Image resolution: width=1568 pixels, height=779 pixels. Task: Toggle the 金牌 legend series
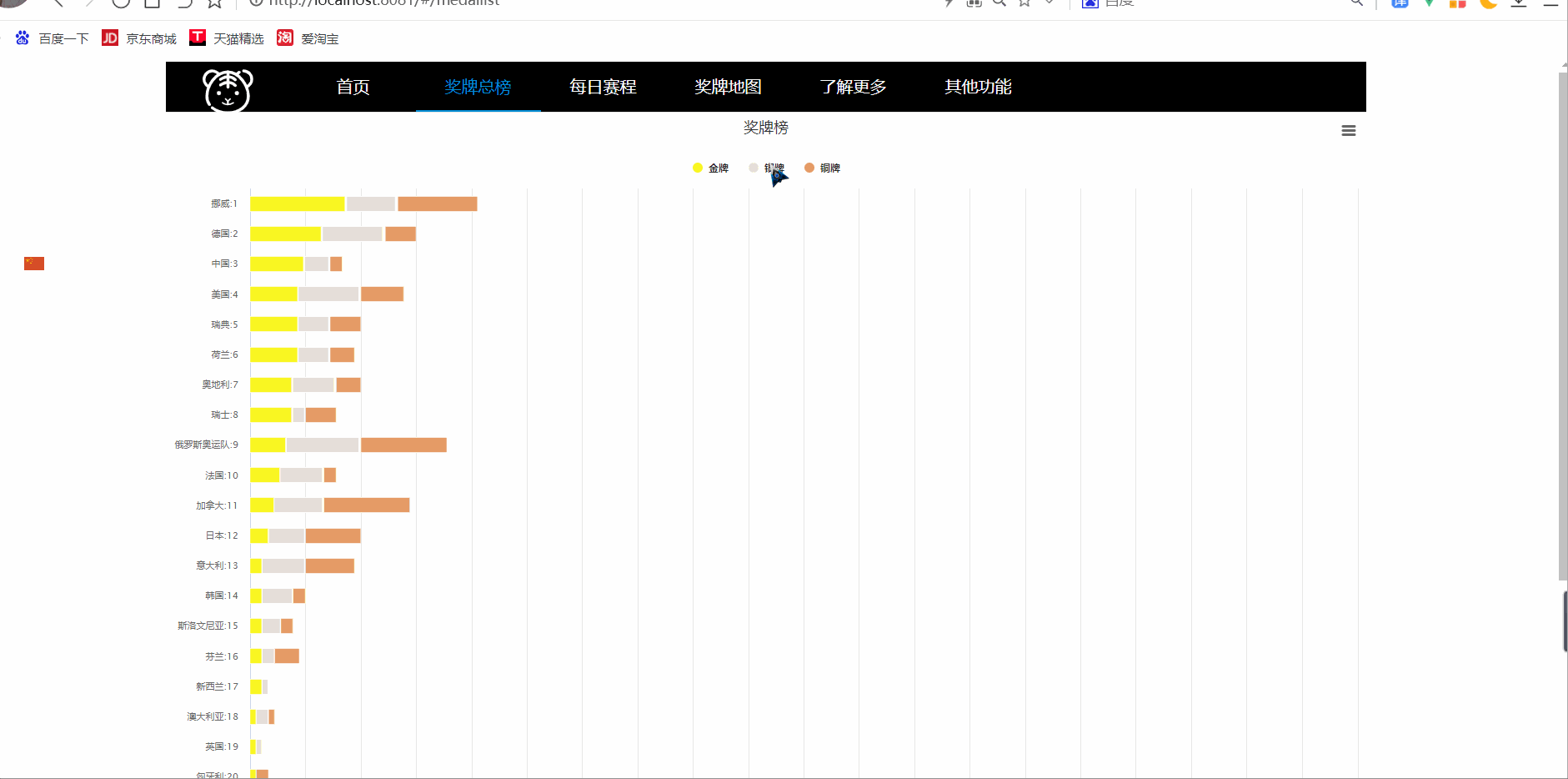pyautogui.click(x=710, y=168)
